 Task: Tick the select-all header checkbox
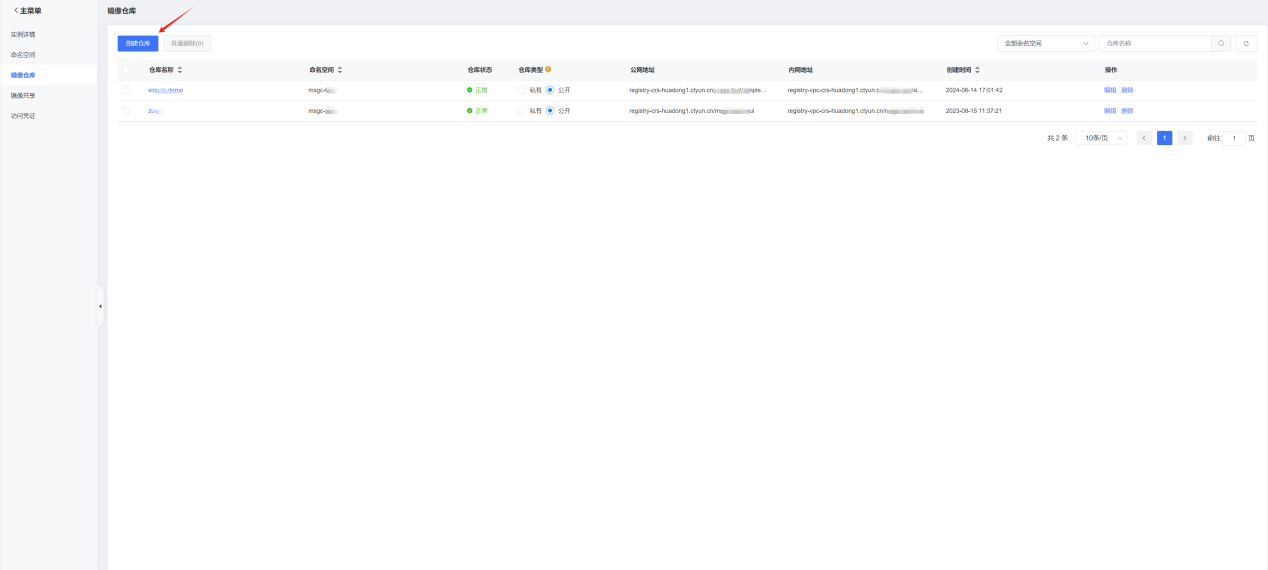(126, 70)
